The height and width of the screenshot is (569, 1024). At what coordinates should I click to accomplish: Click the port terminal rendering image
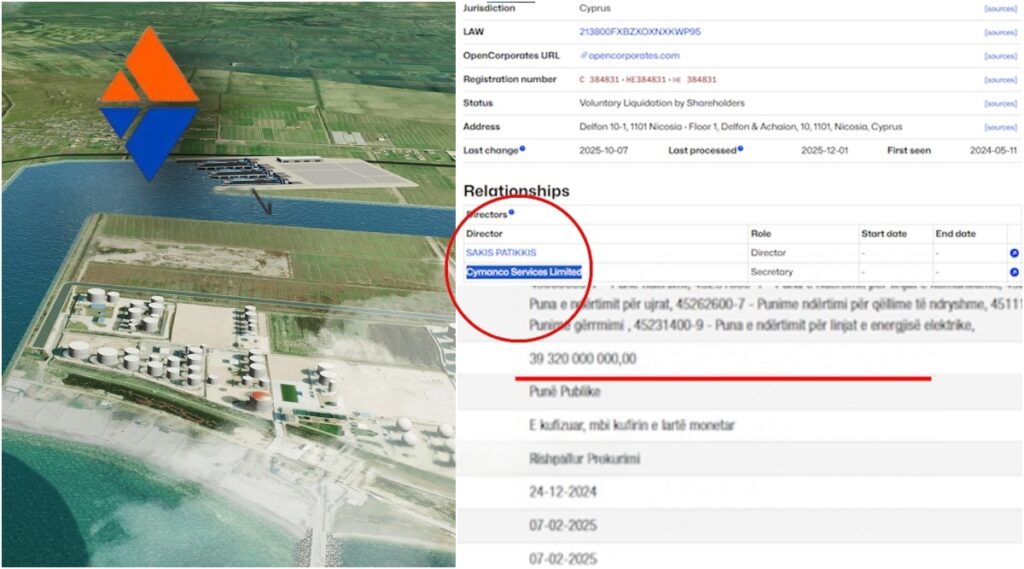229,284
